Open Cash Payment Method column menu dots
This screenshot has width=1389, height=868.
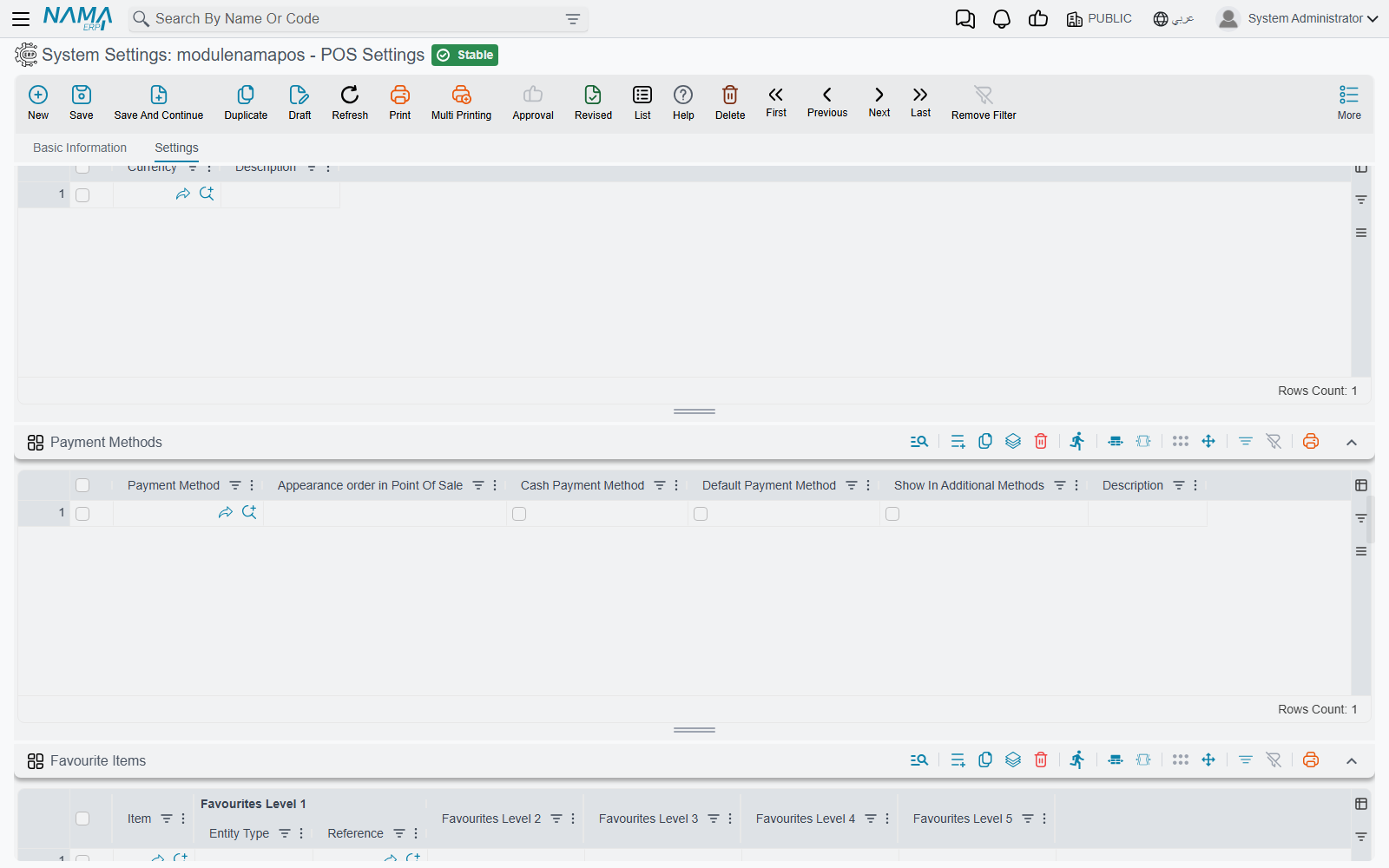pos(676,485)
